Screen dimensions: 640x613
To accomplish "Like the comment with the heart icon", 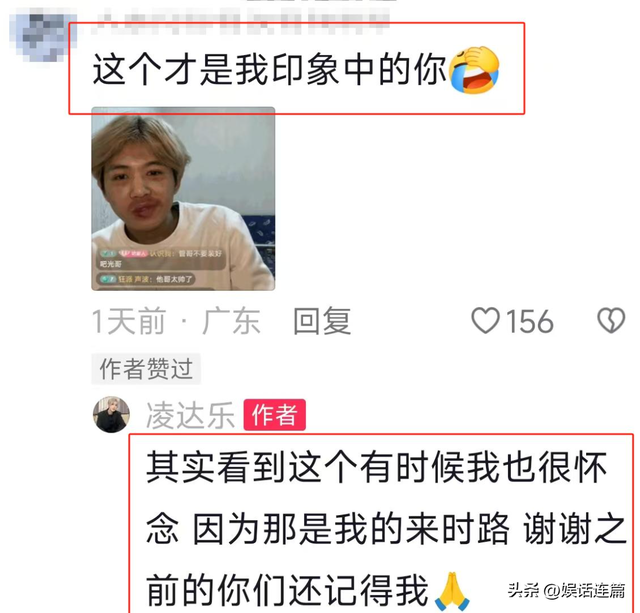I will coord(485,320).
